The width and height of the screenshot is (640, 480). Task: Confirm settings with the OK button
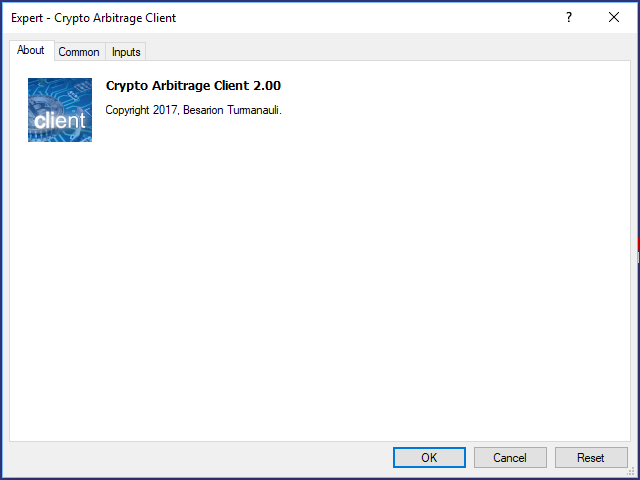click(x=429, y=458)
